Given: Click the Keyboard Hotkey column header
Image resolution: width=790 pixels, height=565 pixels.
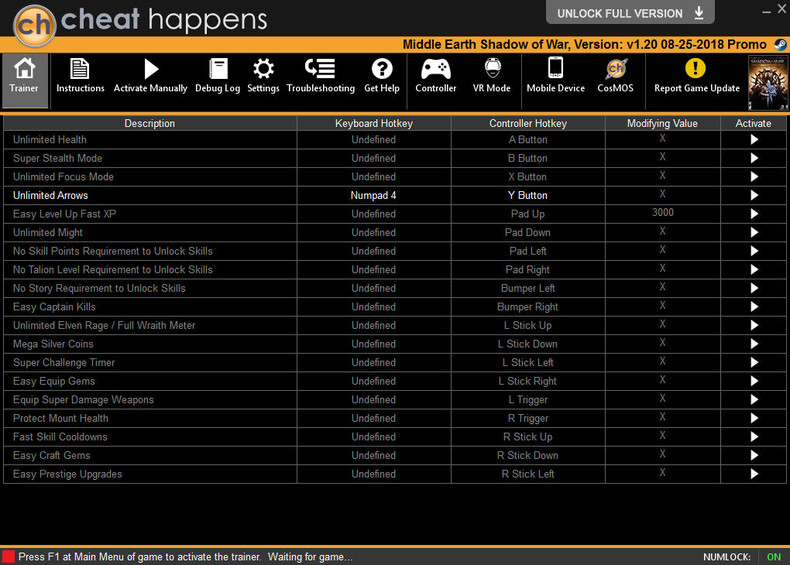Looking at the screenshot, I should coord(374,123).
